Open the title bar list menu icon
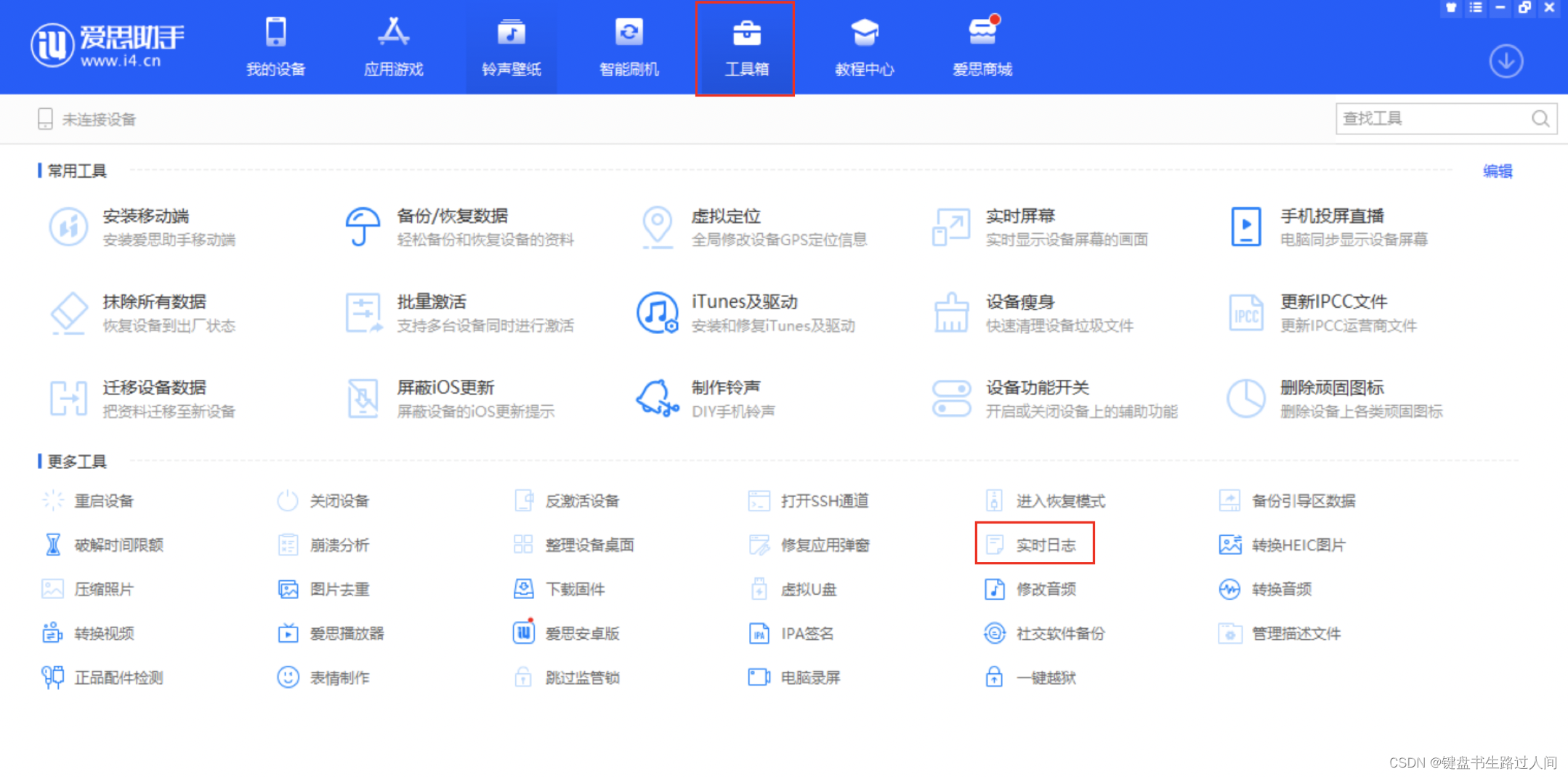Image resolution: width=1568 pixels, height=777 pixels. click(1475, 8)
